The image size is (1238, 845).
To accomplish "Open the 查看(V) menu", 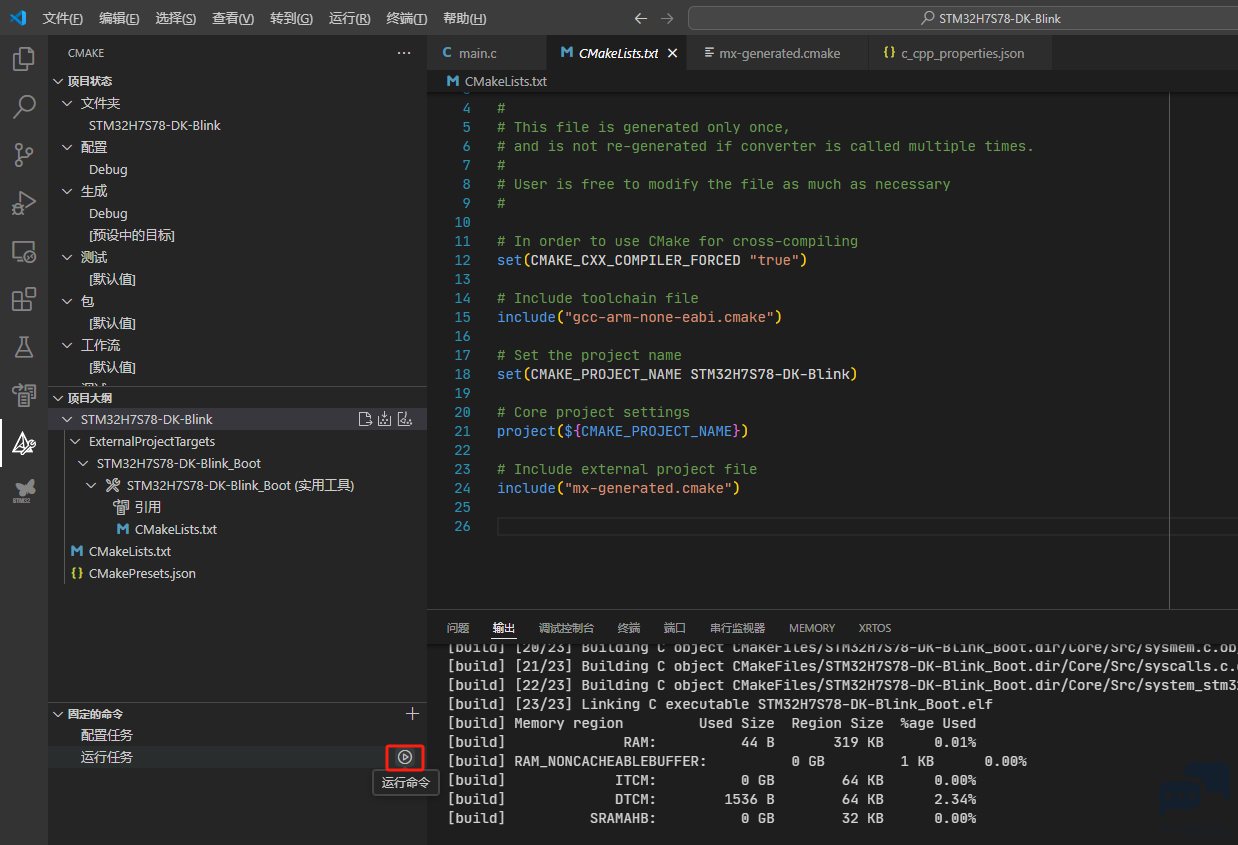I will 233,19.
